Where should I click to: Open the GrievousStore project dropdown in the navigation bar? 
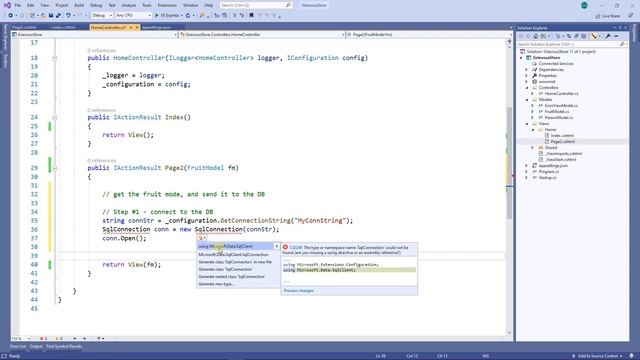[x=94, y=35]
